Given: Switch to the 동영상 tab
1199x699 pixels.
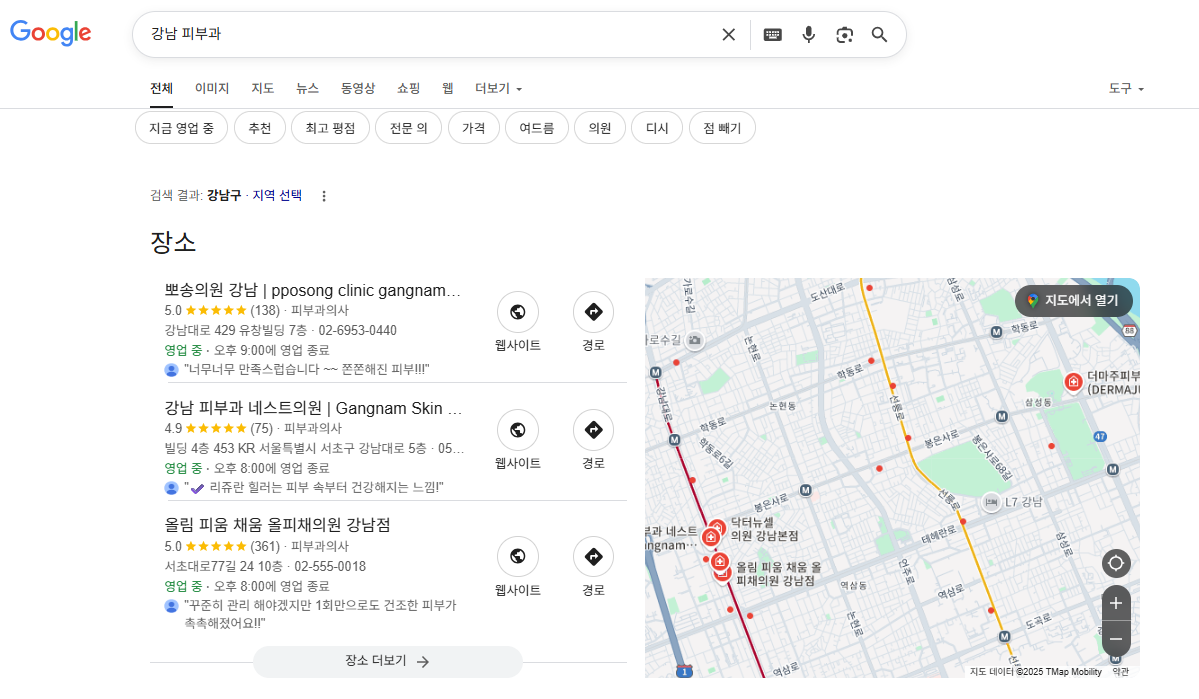Looking at the screenshot, I should click(358, 89).
